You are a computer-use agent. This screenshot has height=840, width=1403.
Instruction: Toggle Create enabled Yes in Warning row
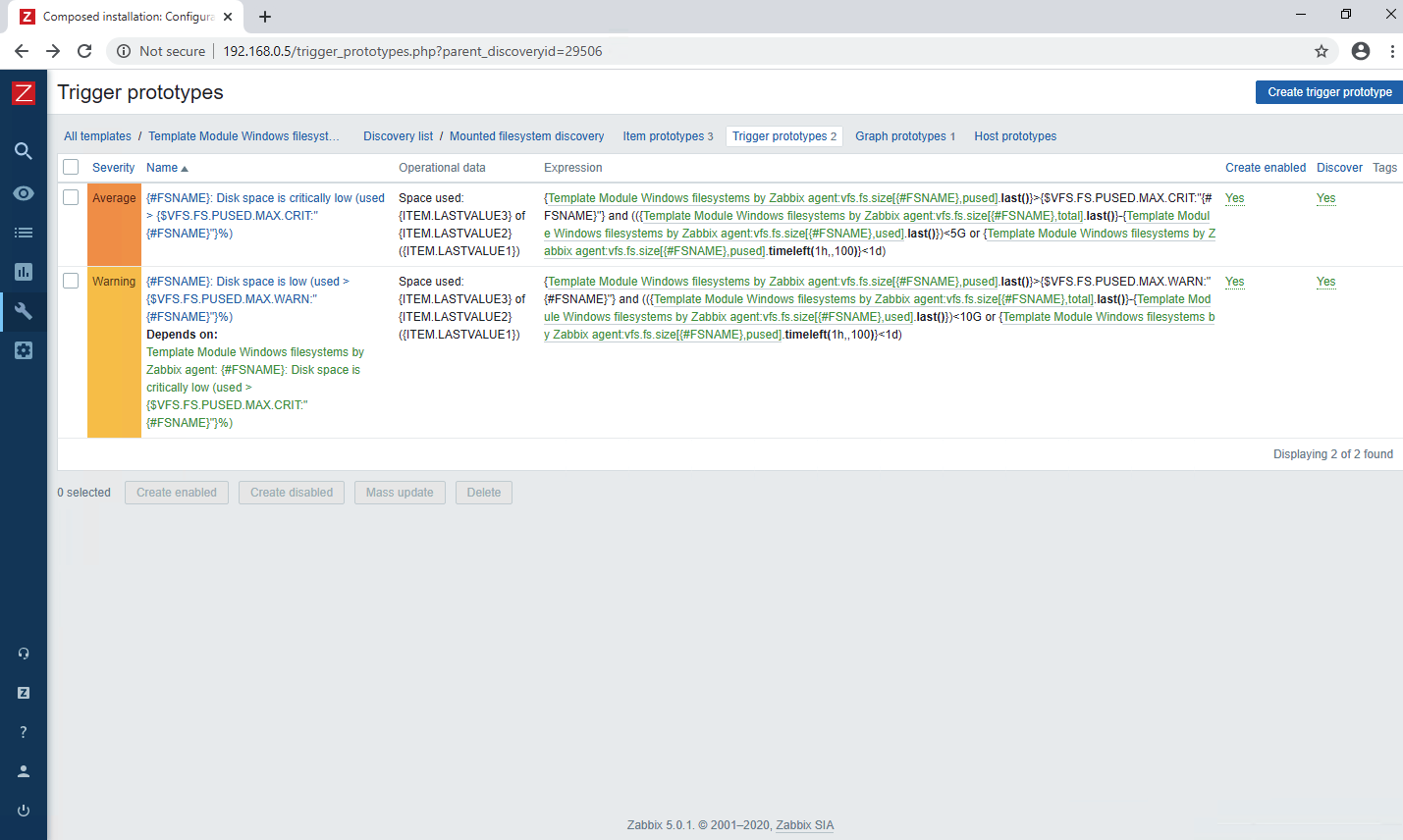1234,282
